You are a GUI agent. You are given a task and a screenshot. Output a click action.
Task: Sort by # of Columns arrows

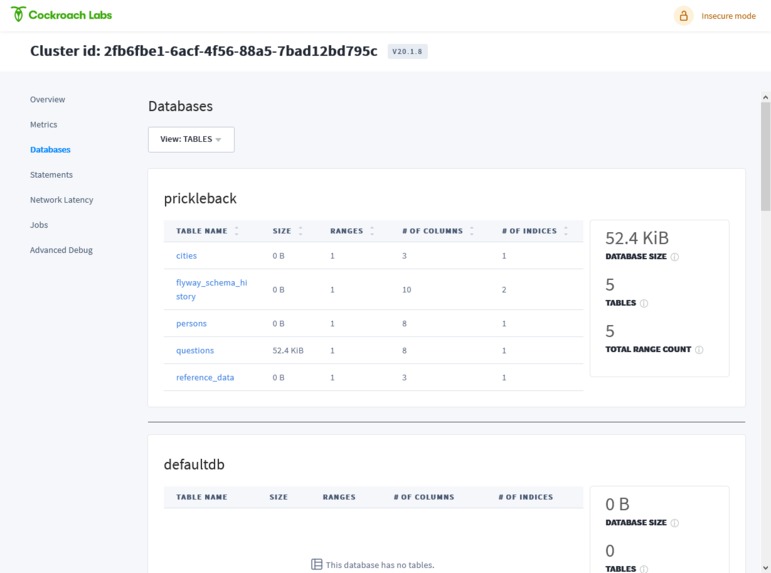pyautogui.click(x=472, y=231)
